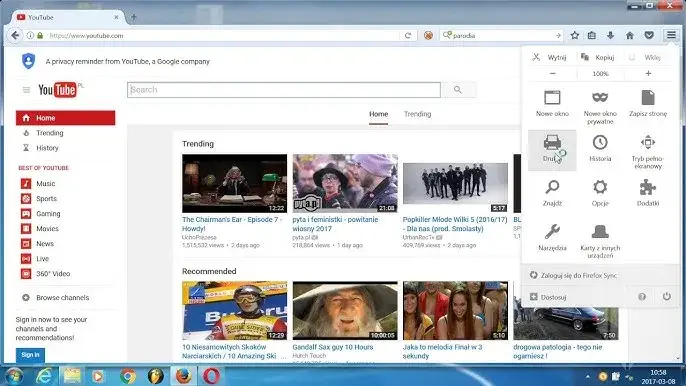Open Opera from the taskbar
The height and width of the screenshot is (386, 686).
point(211,376)
